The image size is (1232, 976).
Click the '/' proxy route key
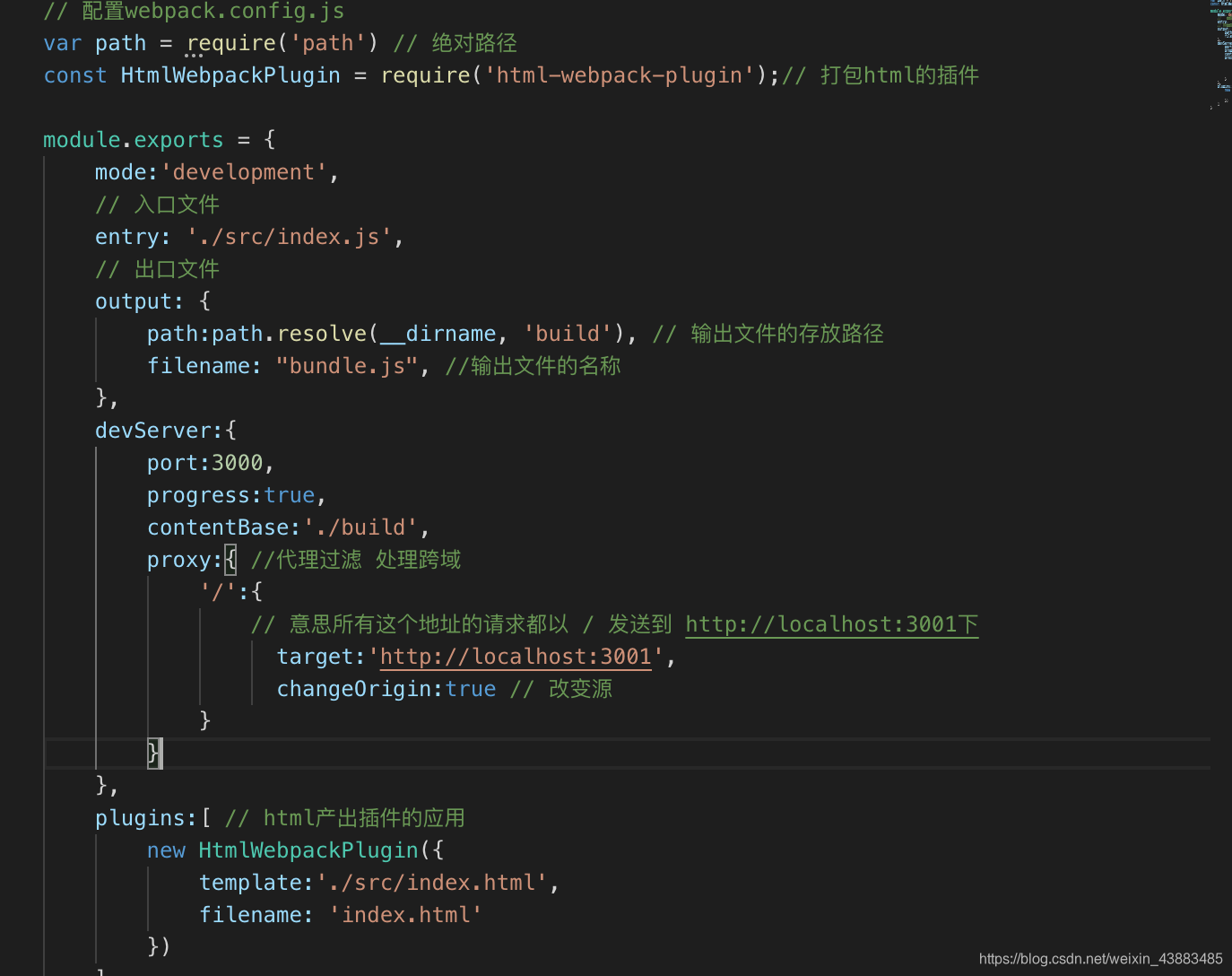[218, 592]
